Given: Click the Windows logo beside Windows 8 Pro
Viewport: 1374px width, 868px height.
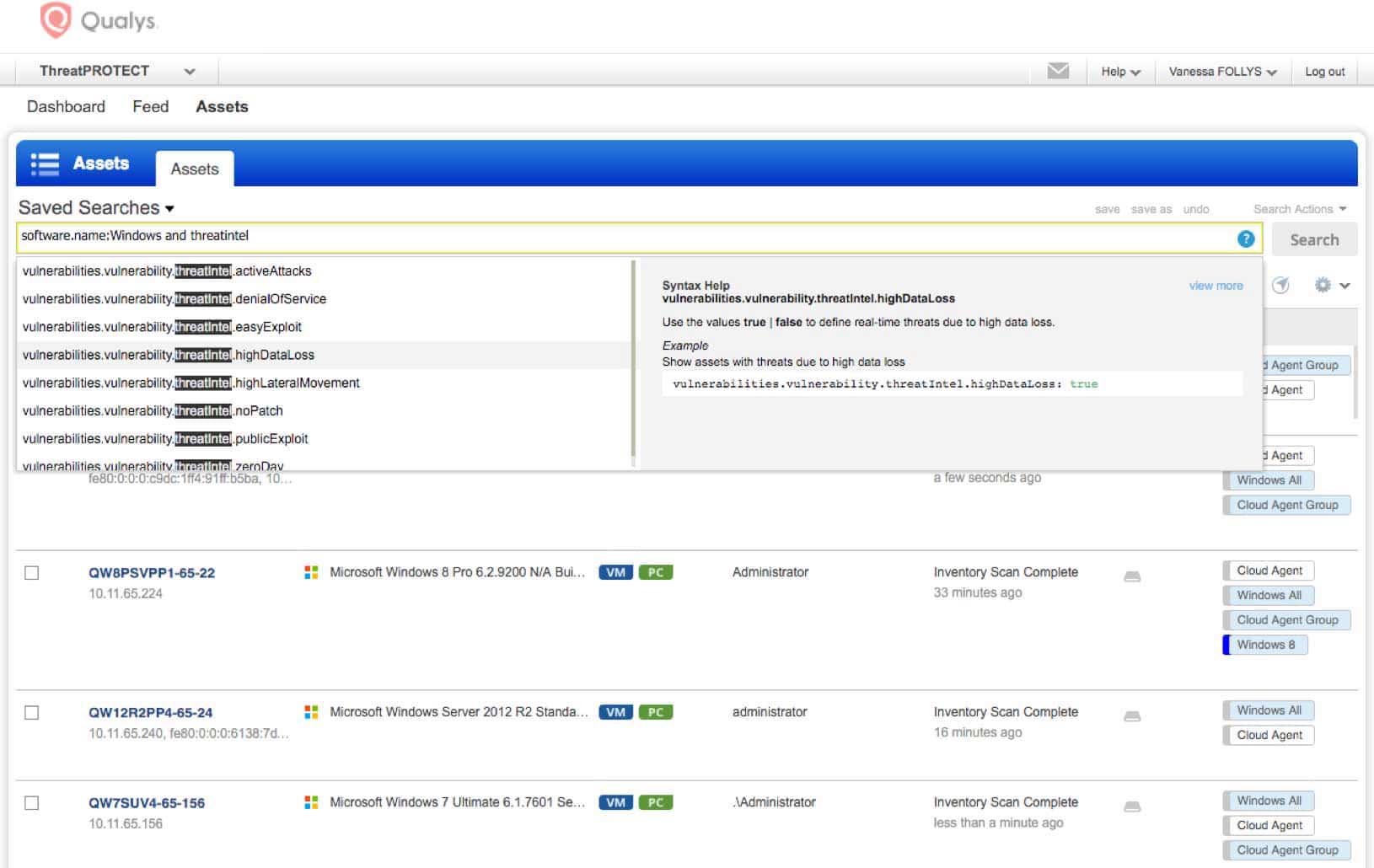Looking at the screenshot, I should (311, 572).
